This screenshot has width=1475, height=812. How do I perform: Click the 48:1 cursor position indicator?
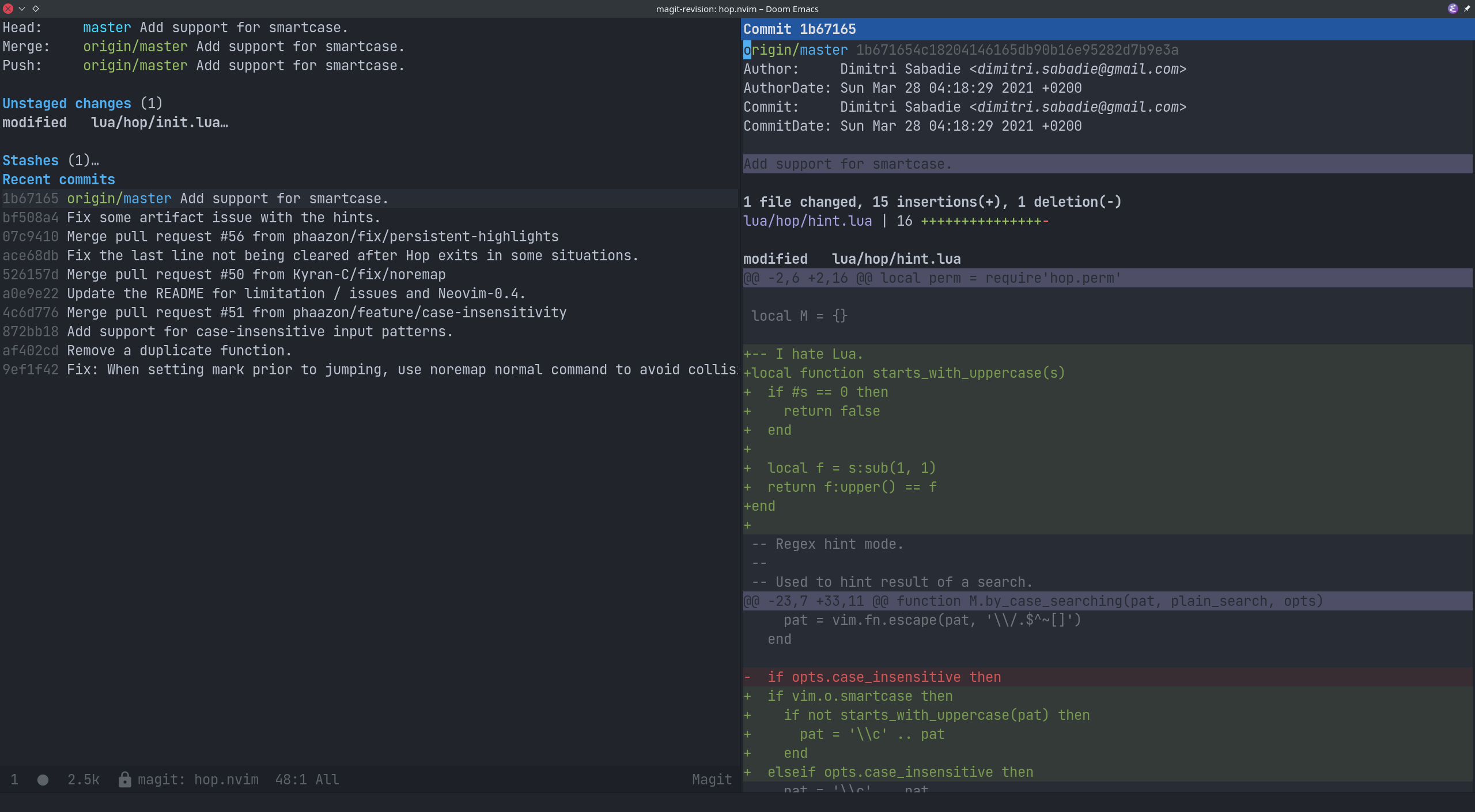[x=291, y=779]
